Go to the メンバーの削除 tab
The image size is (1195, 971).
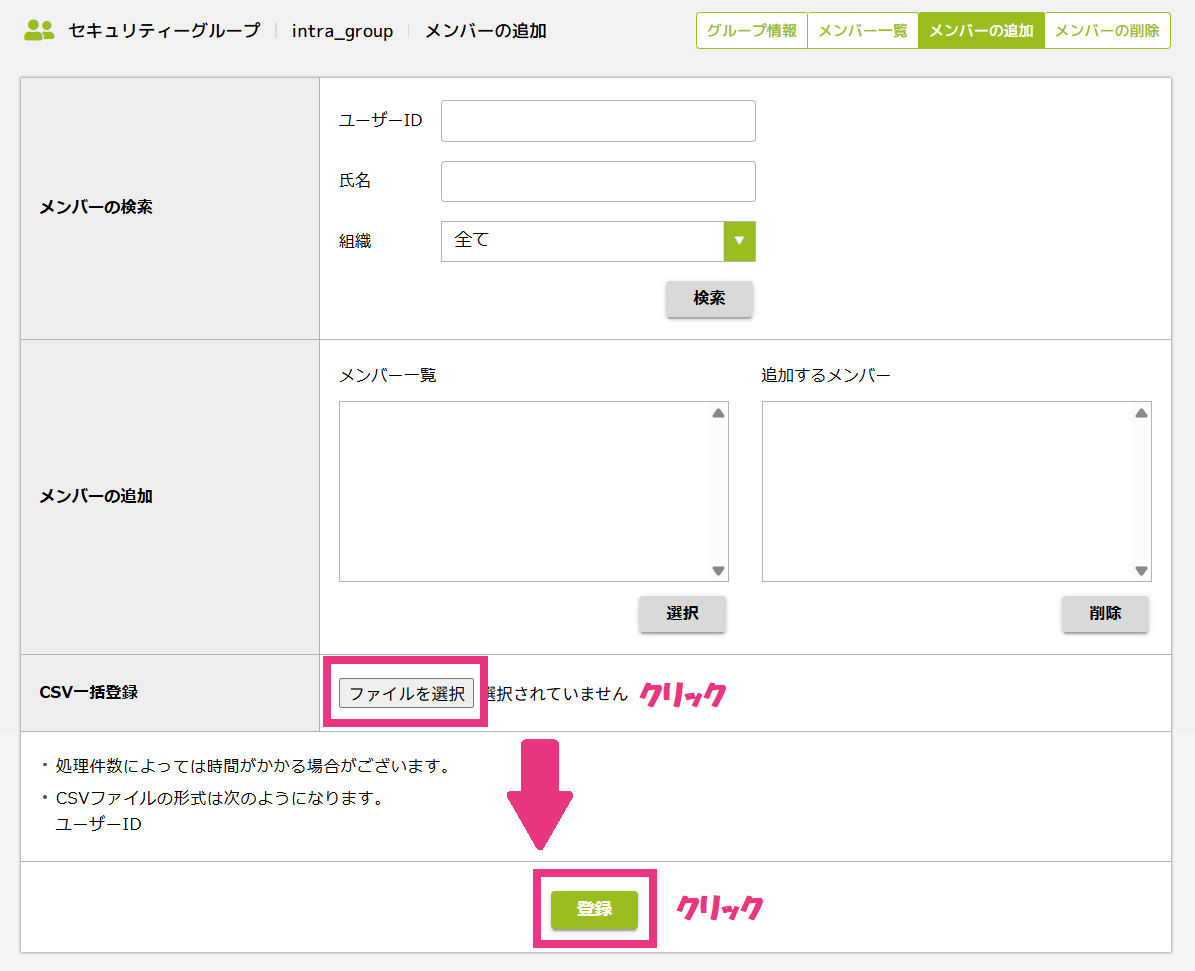coord(1107,30)
